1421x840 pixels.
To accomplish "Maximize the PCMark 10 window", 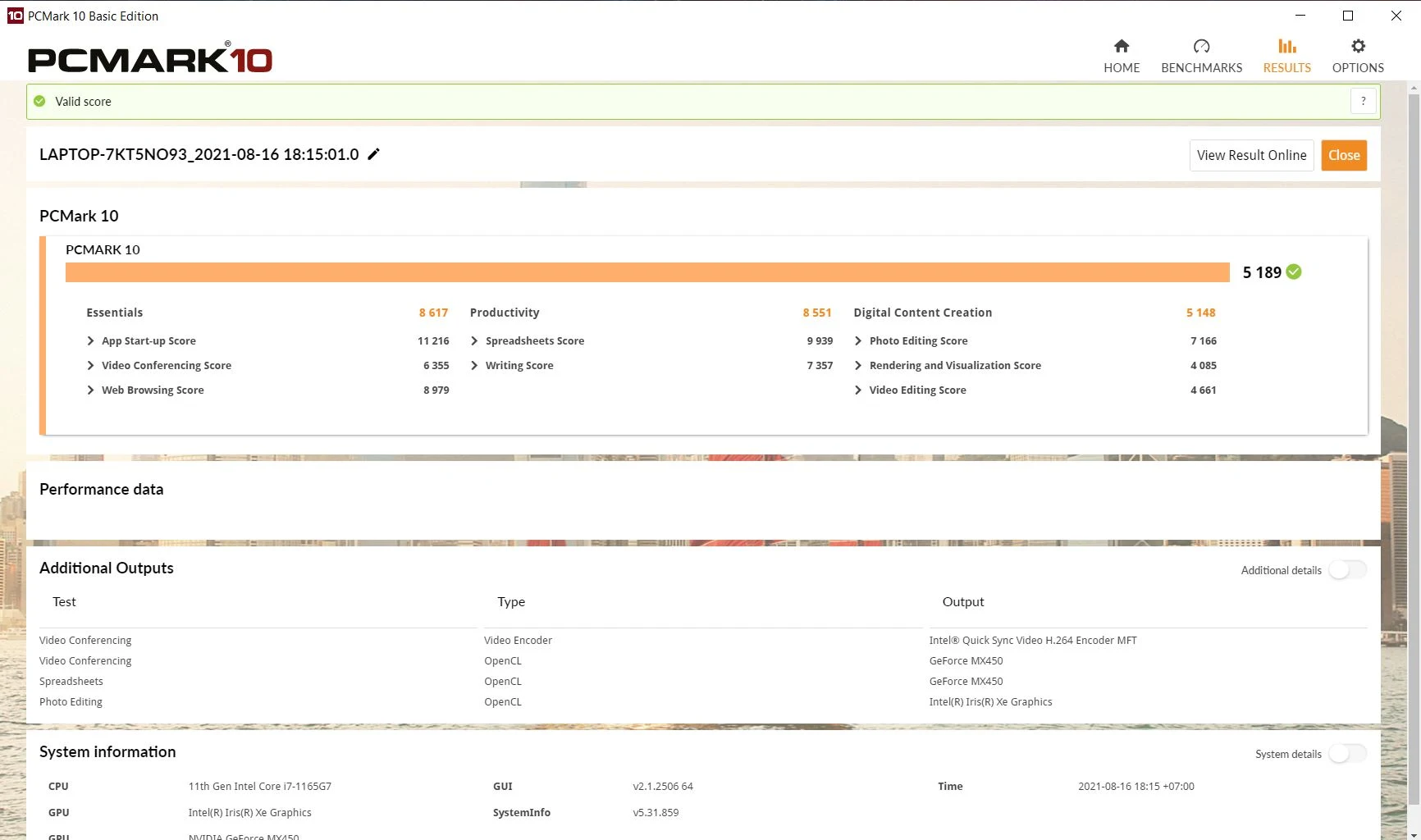I will 1348,16.
